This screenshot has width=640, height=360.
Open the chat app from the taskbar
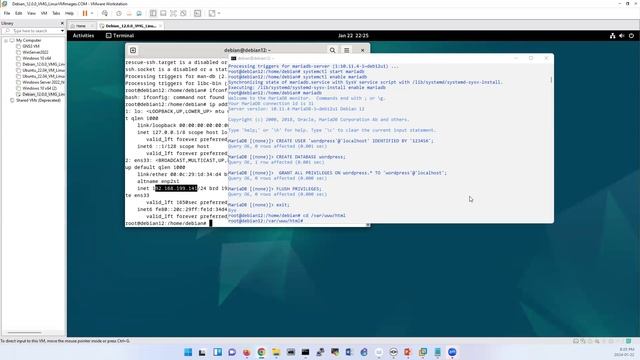[232, 352]
